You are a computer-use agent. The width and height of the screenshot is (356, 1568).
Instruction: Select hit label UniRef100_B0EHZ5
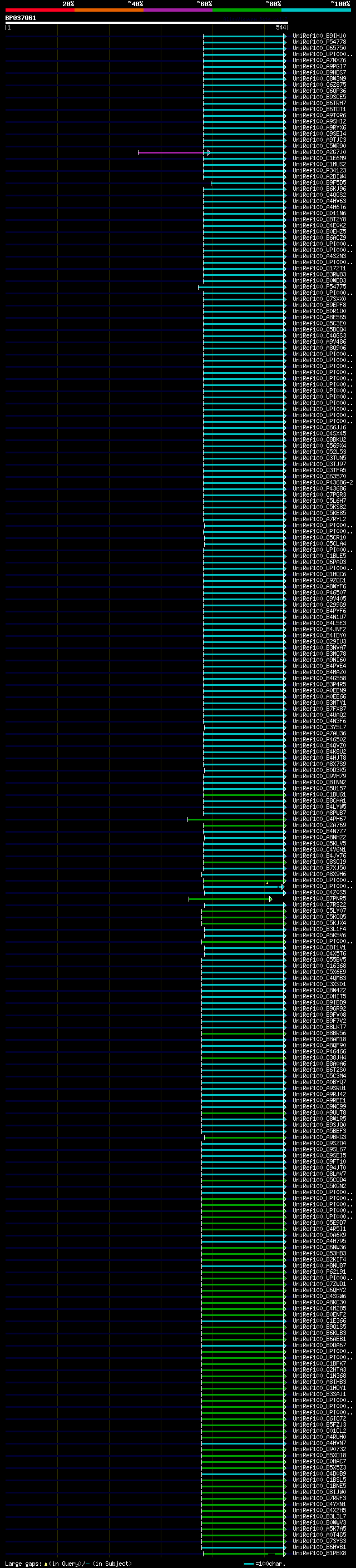(x=319, y=231)
